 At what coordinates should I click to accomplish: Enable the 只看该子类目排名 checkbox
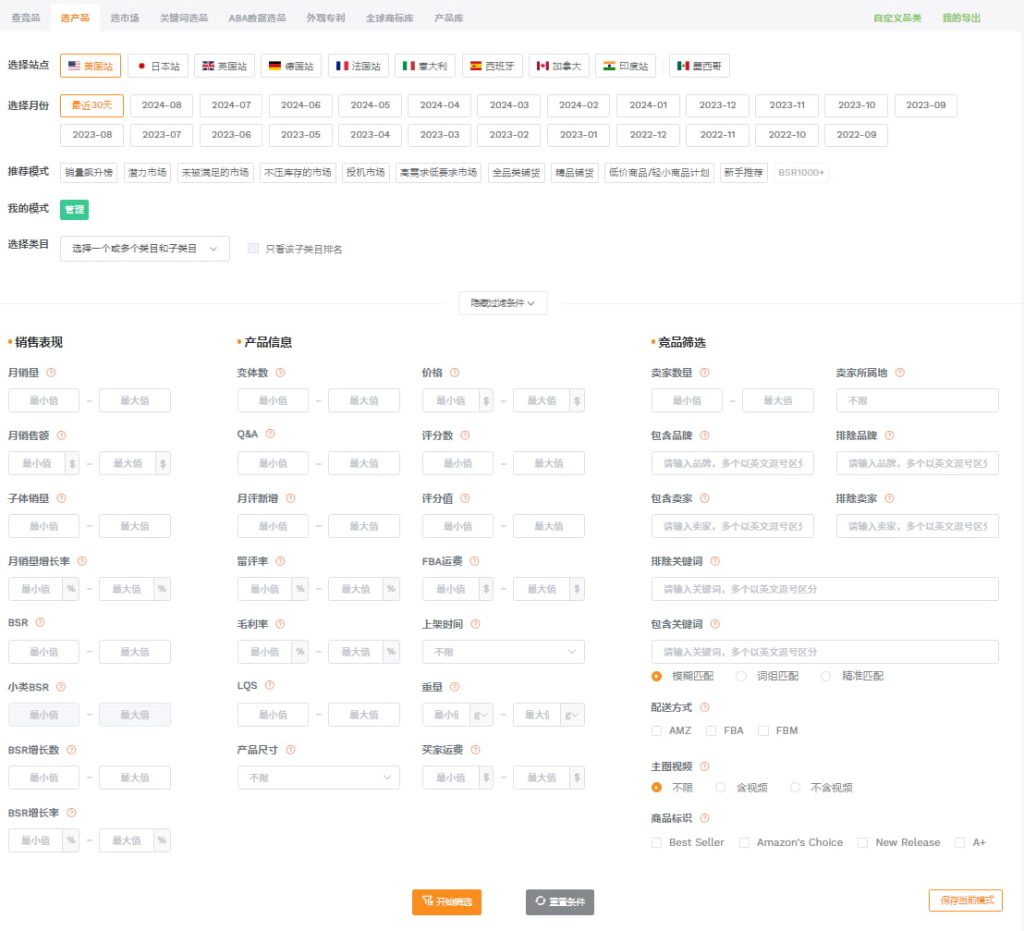(253, 248)
